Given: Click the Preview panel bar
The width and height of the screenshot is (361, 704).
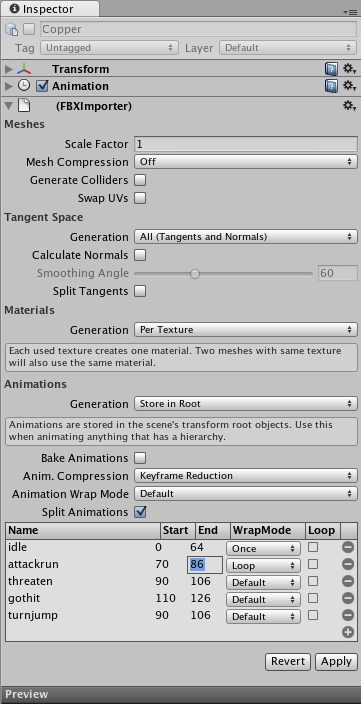Looking at the screenshot, I should (x=180, y=695).
